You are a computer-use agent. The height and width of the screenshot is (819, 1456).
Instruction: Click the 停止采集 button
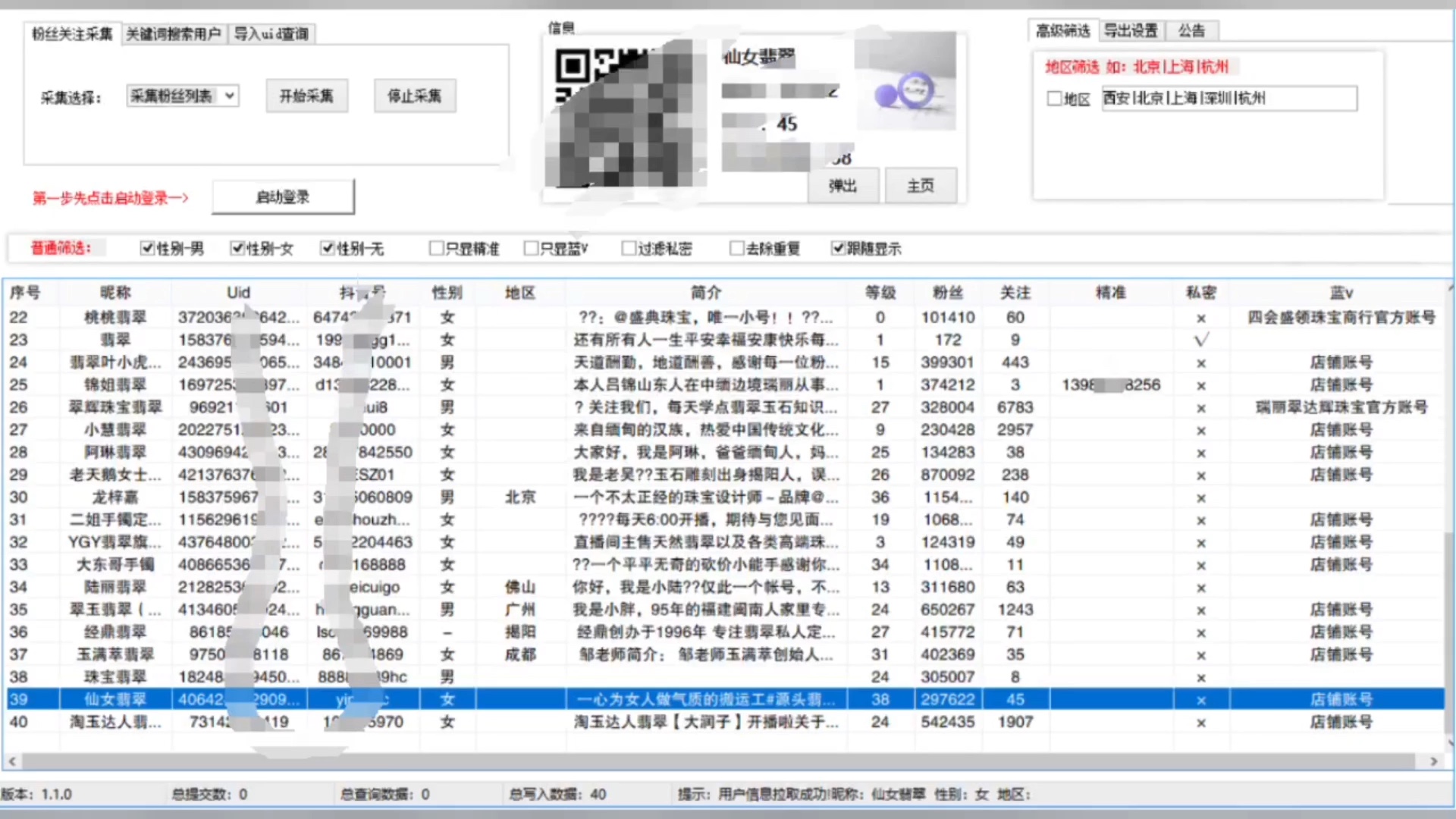tap(414, 96)
